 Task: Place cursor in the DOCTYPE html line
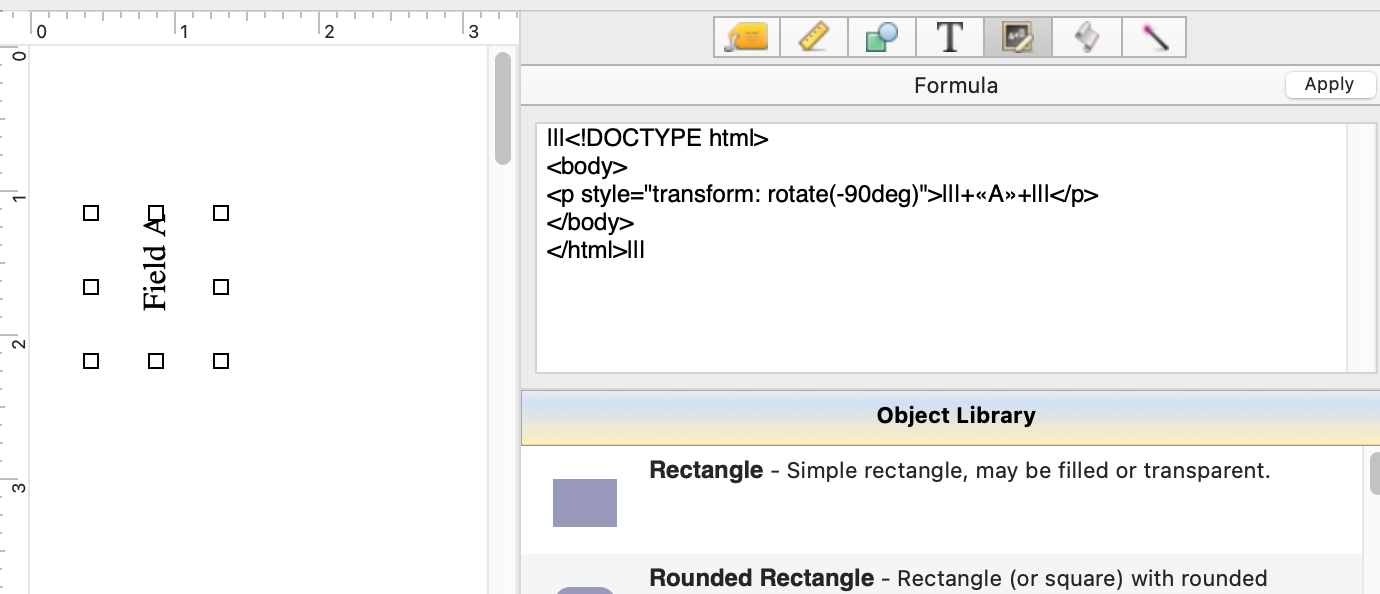[x=658, y=138]
